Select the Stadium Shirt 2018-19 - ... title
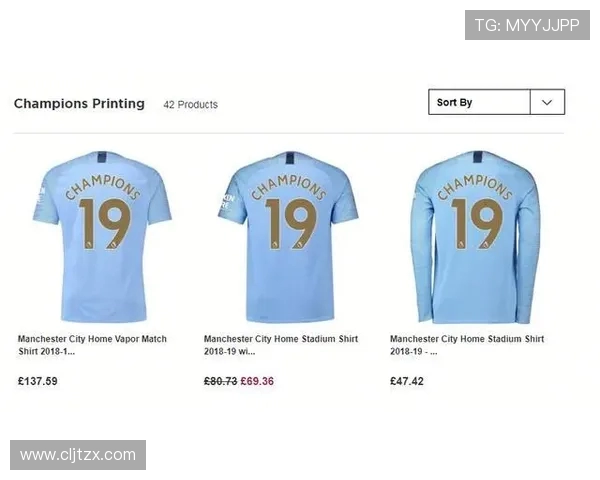The image size is (600, 480). click(467, 345)
